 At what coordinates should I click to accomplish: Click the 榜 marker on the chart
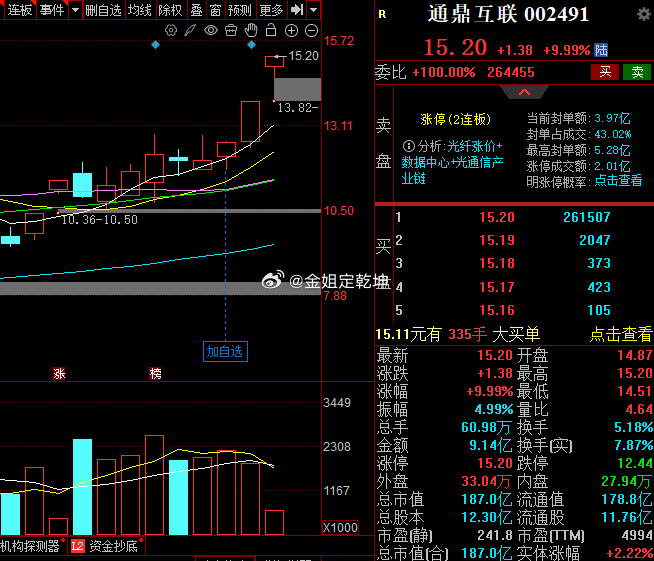tap(155, 373)
